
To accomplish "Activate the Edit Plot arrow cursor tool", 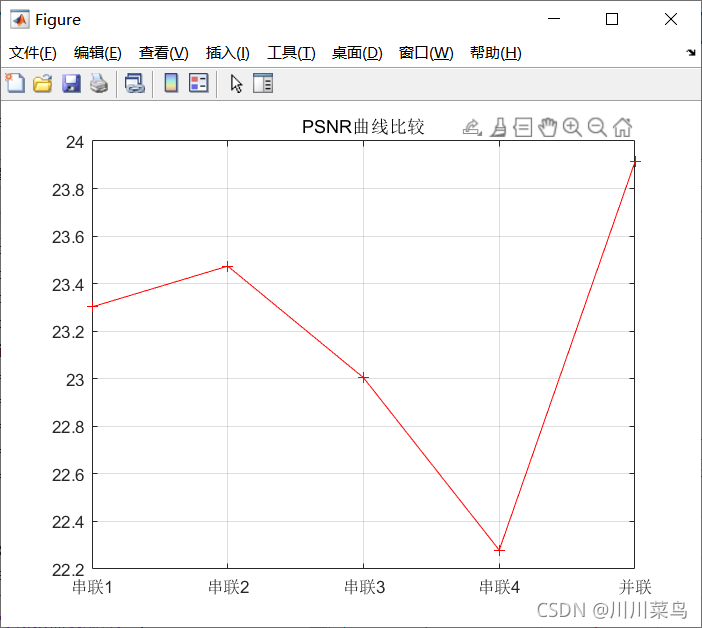I will coord(236,84).
